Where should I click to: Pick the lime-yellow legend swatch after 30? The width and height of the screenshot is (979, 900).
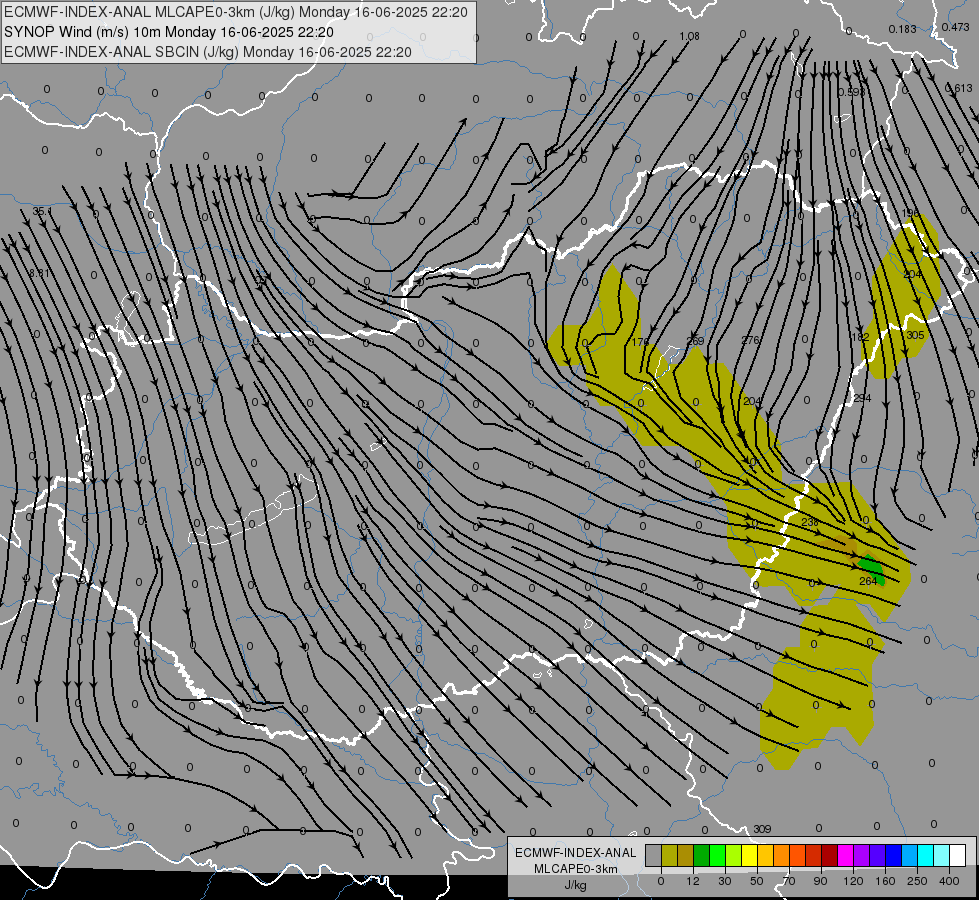734,855
